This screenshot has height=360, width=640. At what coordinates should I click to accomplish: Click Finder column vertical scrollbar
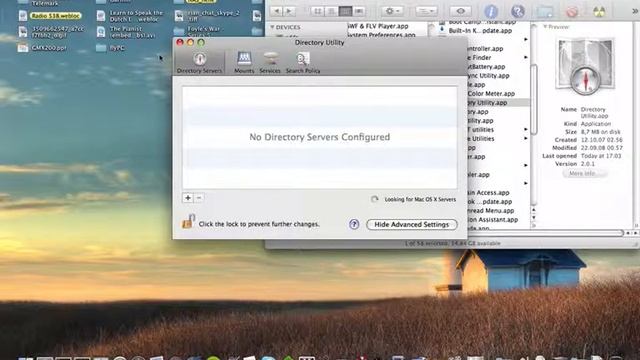[x=533, y=100]
